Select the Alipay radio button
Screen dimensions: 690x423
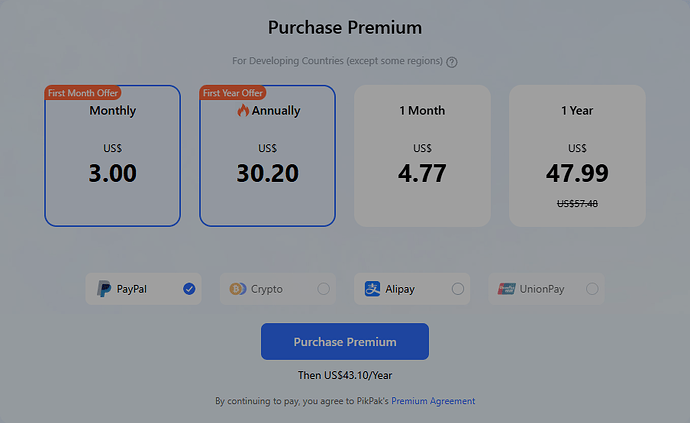pos(458,289)
